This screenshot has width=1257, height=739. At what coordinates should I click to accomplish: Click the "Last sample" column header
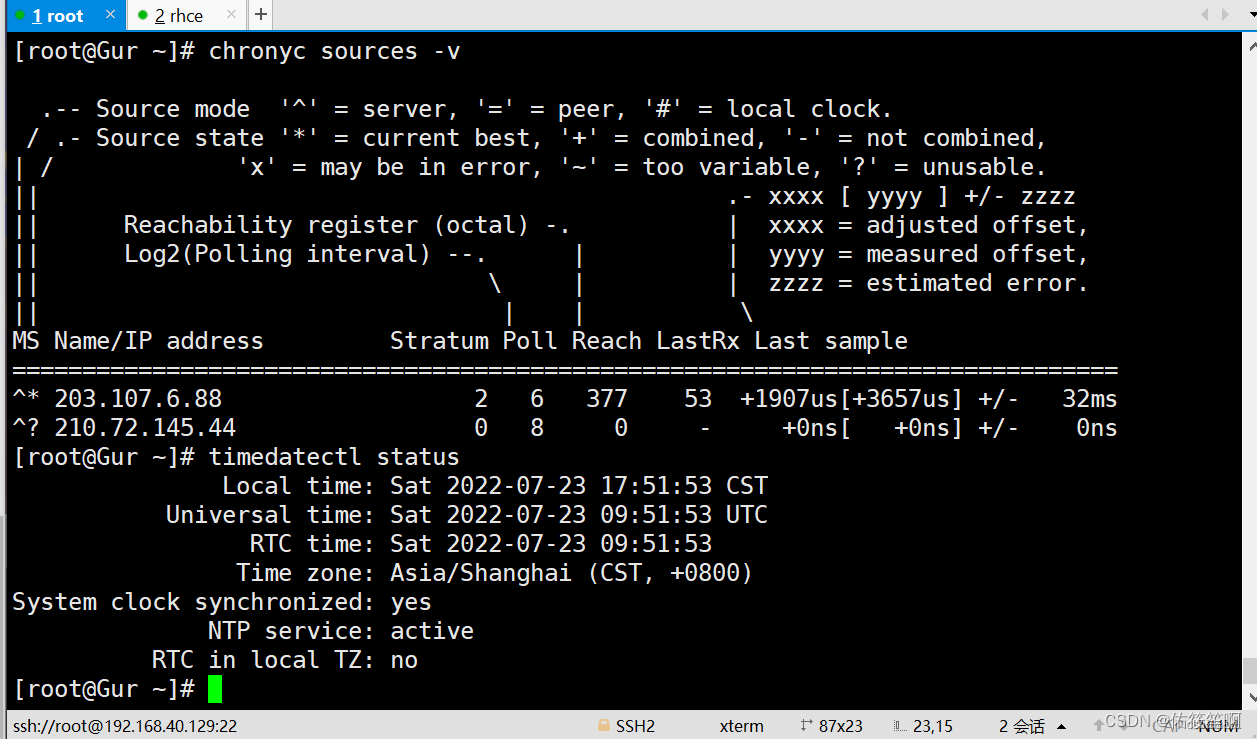(x=831, y=341)
